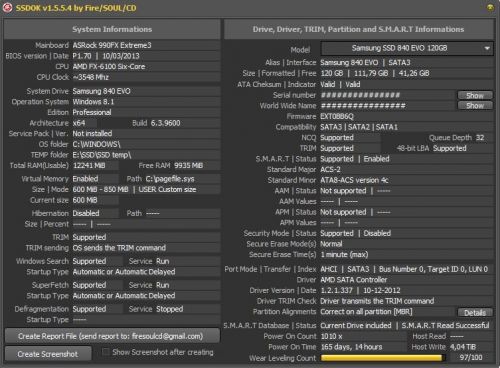Click Free RAM value 9935 MB
Screen dimensions: 500x368
[189, 166]
